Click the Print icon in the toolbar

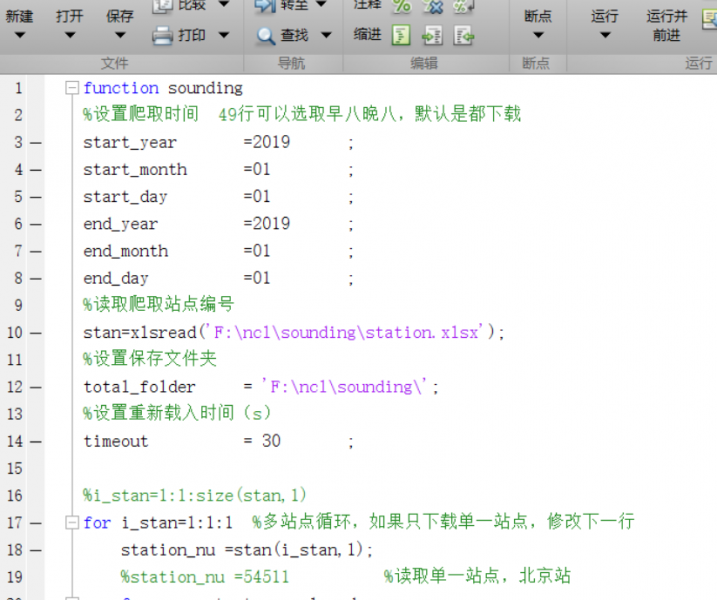coord(163,35)
